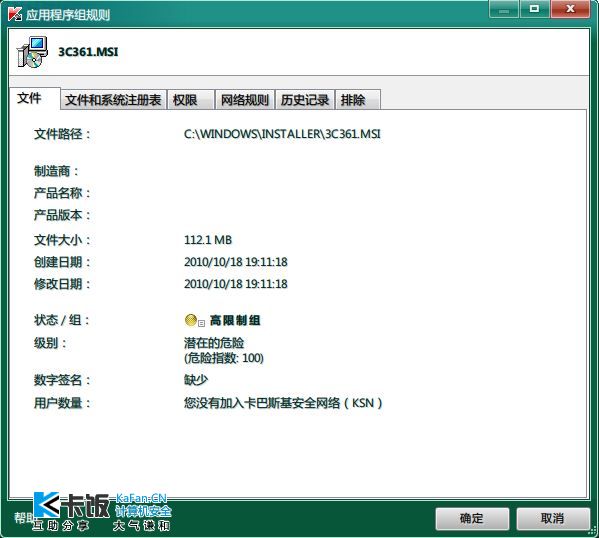Click the 文件大小 label
This screenshot has width=599, height=538.
[x=62, y=240]
